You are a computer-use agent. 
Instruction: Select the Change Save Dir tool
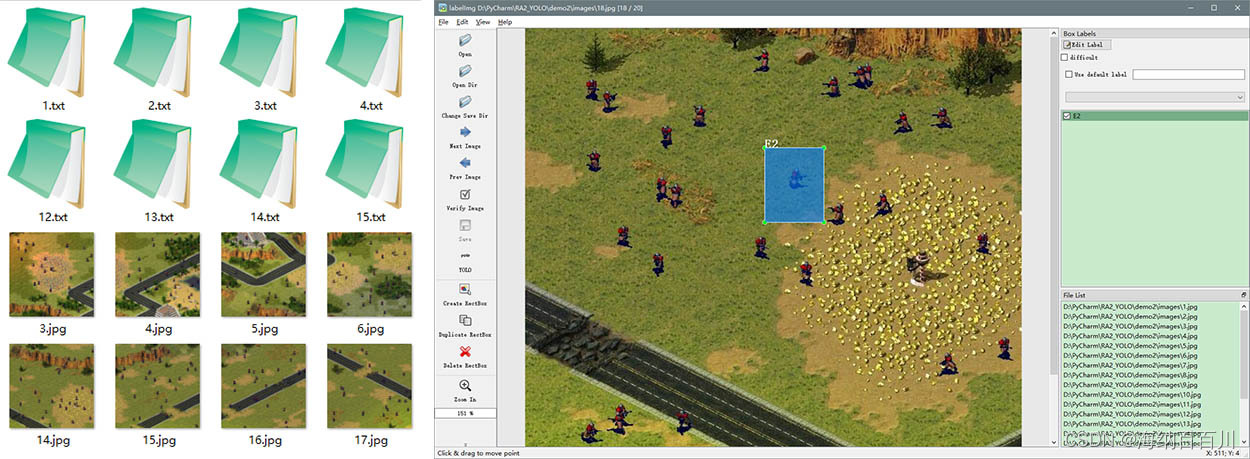[465, 102]
